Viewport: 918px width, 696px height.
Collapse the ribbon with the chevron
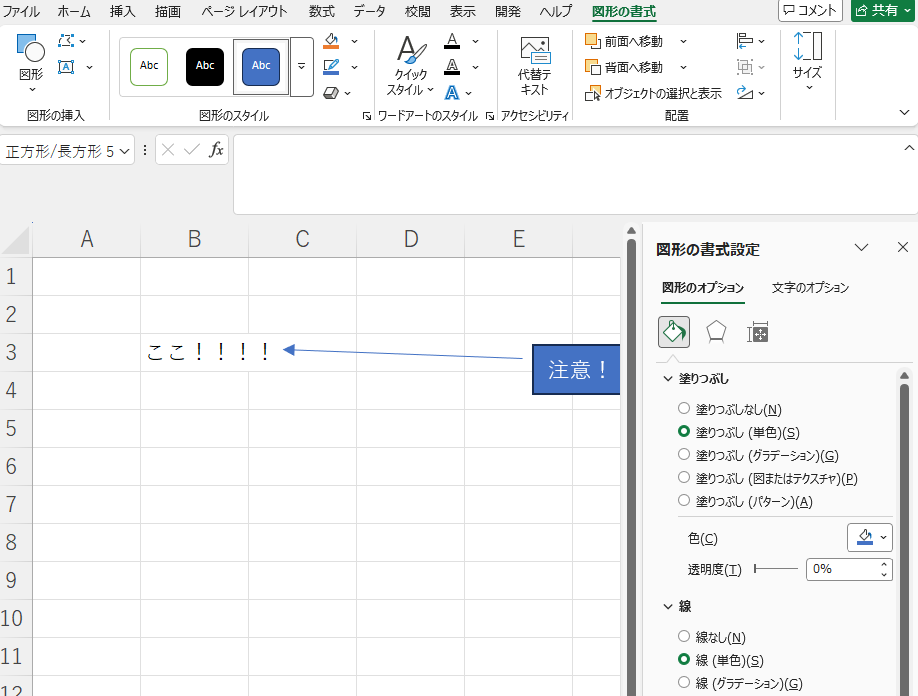pos(904,112)
